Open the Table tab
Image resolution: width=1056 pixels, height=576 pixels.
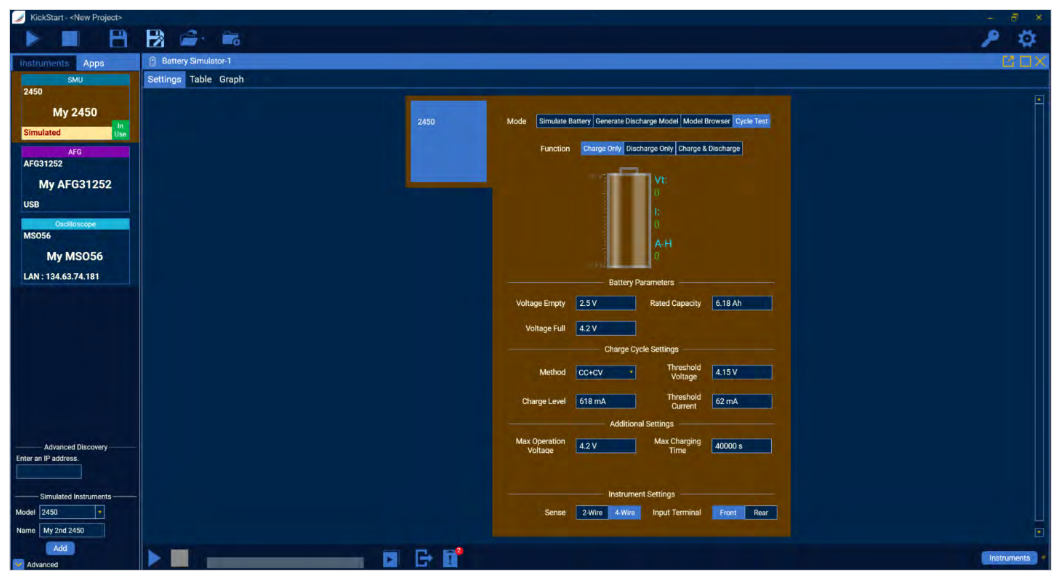pyautogui.click(x=200, y=79)
